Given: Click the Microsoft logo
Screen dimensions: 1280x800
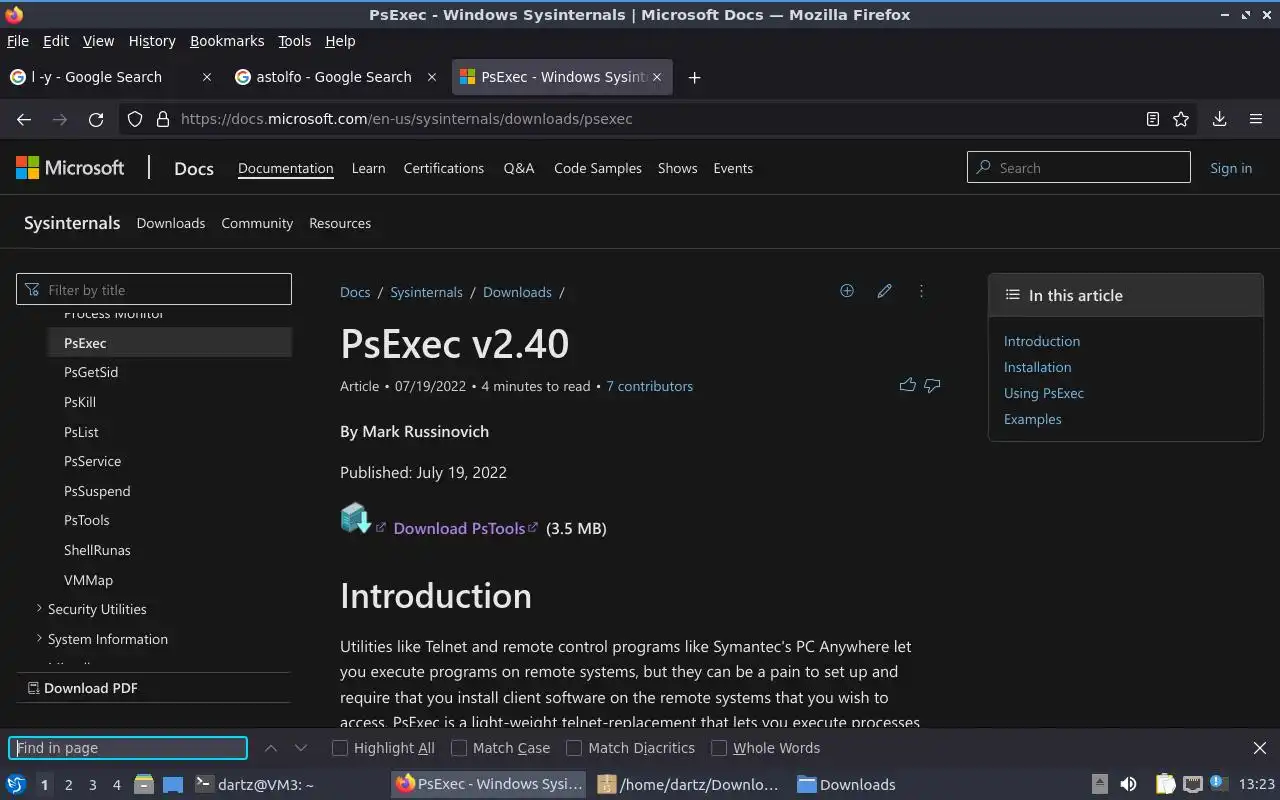Looking at the screenshot, I should (70, 168).
